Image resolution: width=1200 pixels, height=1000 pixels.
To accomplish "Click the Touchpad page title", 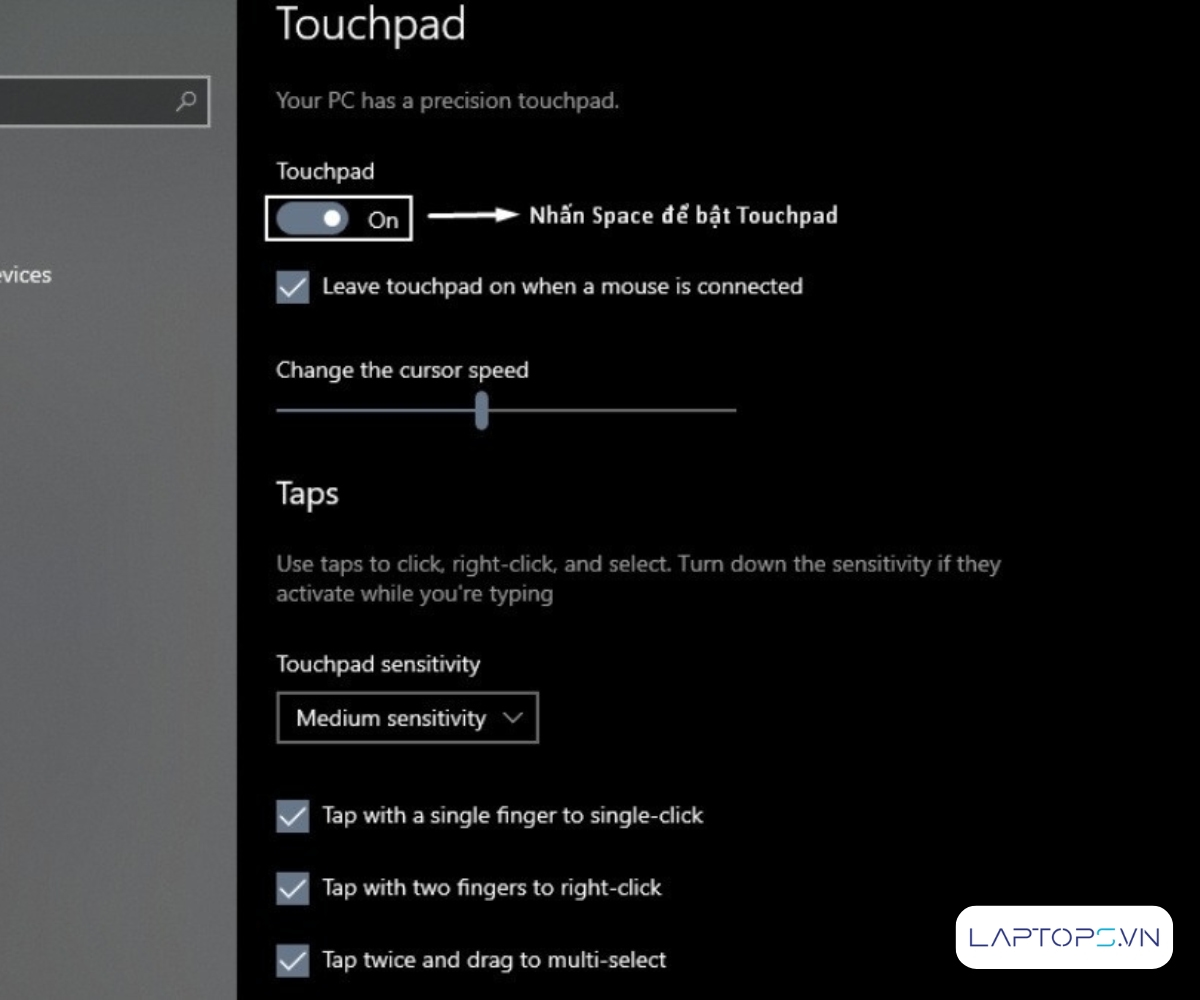I will (370, 24).
